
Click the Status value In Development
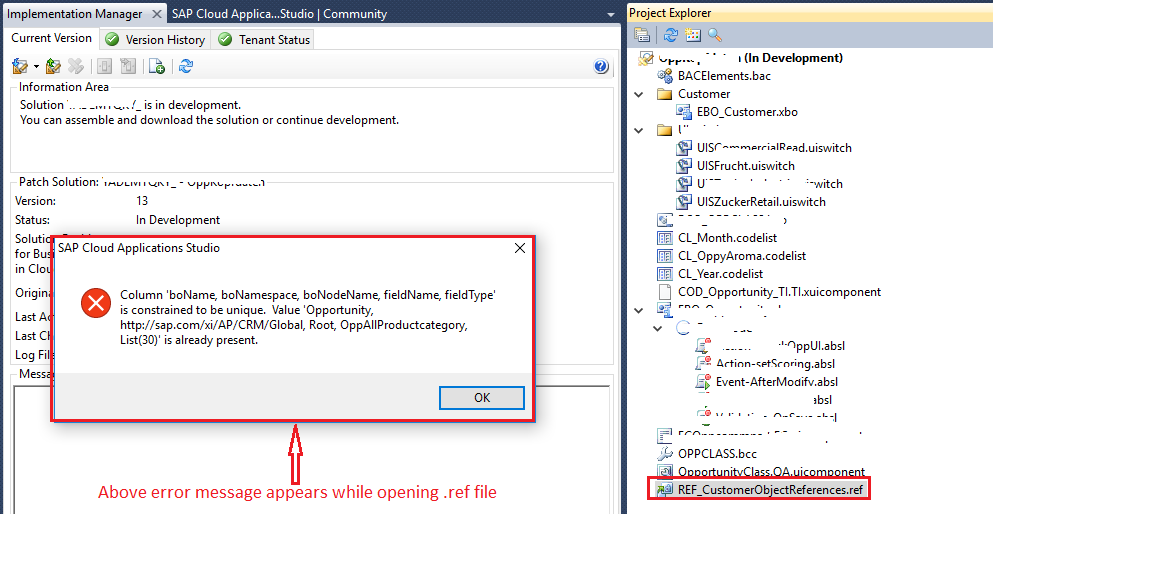click(178, 220)
